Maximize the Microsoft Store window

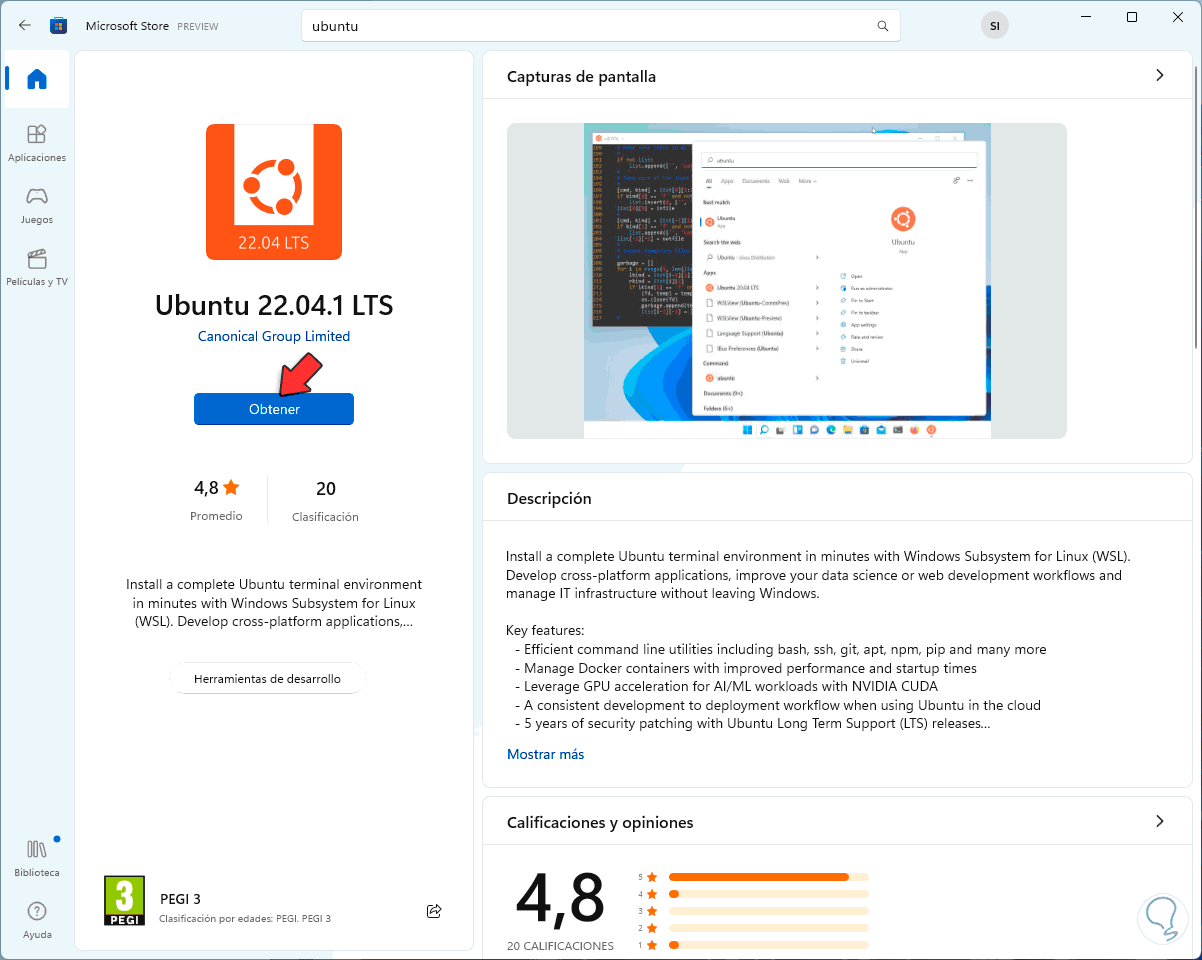pyautogui.click(x=1132, y=17)
